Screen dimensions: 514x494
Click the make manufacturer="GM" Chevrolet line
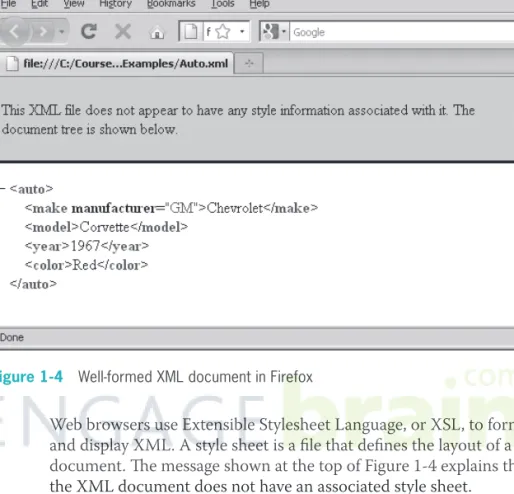(171, 208)
